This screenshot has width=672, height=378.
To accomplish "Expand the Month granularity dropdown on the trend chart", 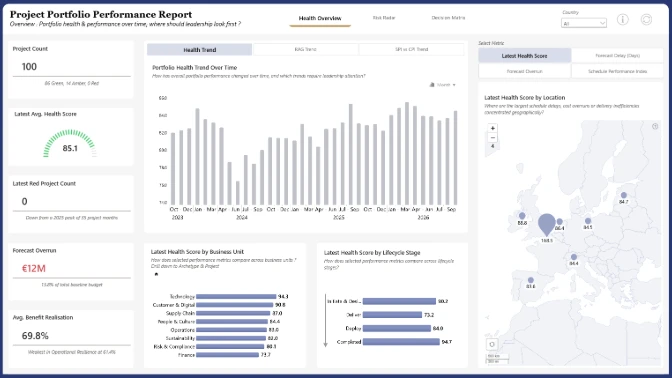I will [443, 85].
